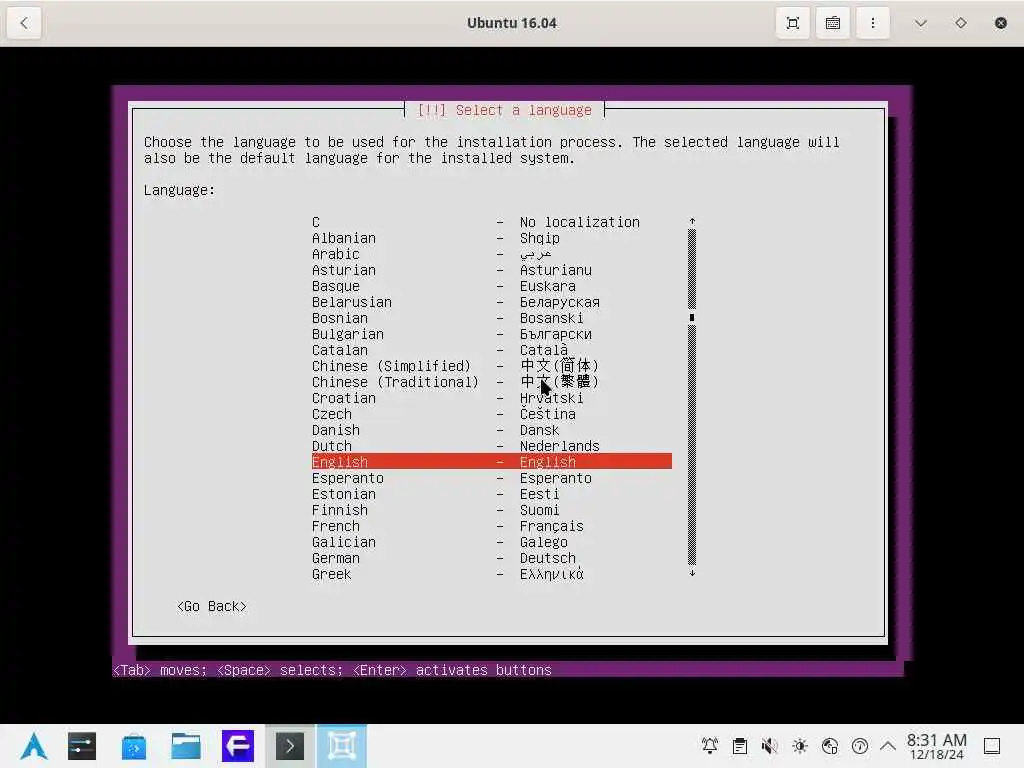Launch the software store taskbar icon
The width and height of the screenshot is (1024, 768).
134,746
